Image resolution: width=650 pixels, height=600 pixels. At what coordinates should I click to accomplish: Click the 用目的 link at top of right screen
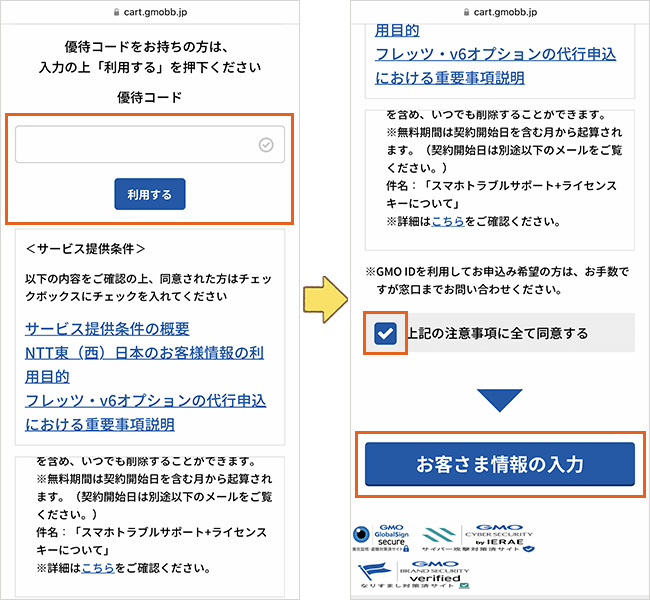[x=397, y=30]
